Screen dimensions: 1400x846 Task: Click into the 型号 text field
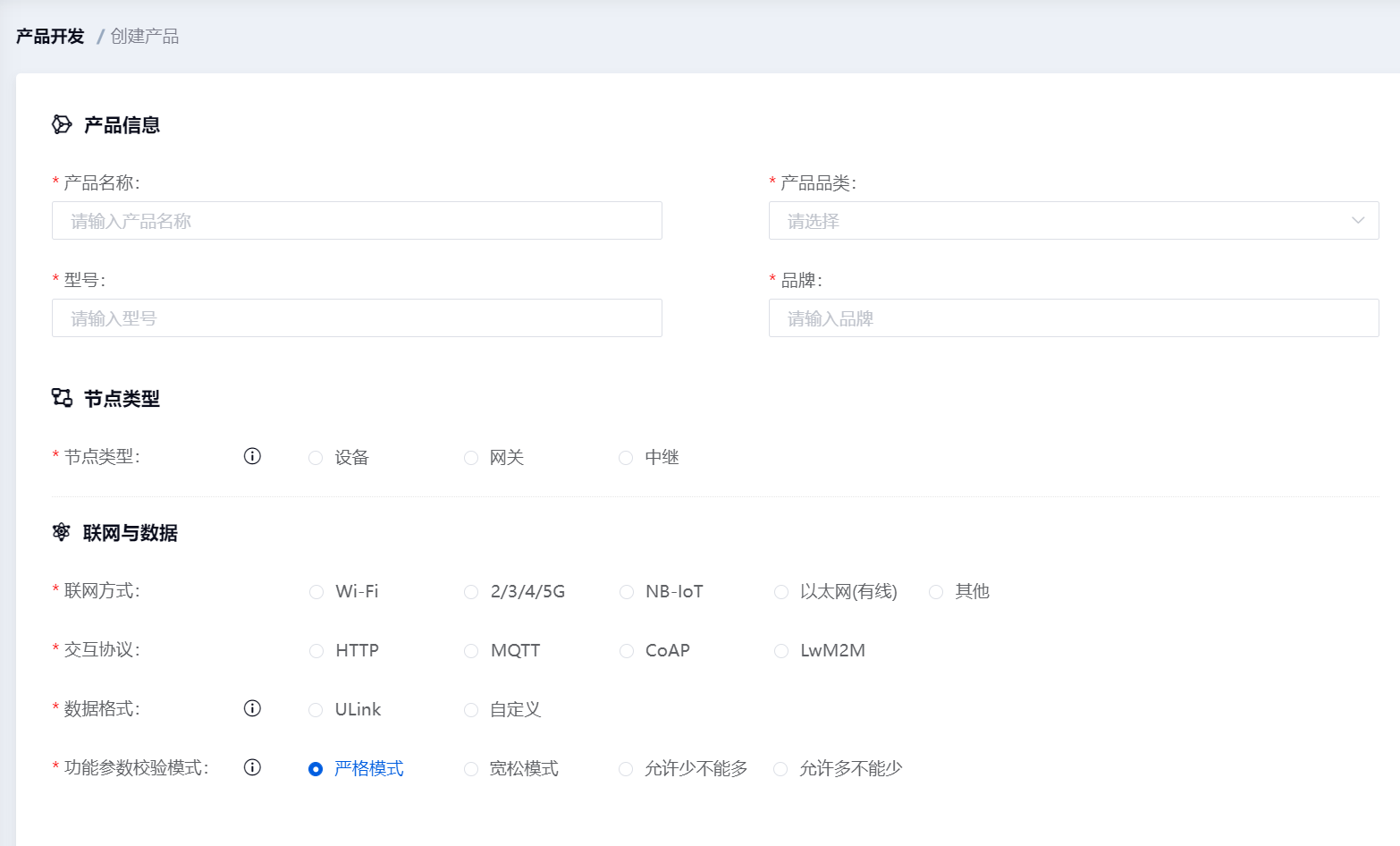tap(357, 318)
